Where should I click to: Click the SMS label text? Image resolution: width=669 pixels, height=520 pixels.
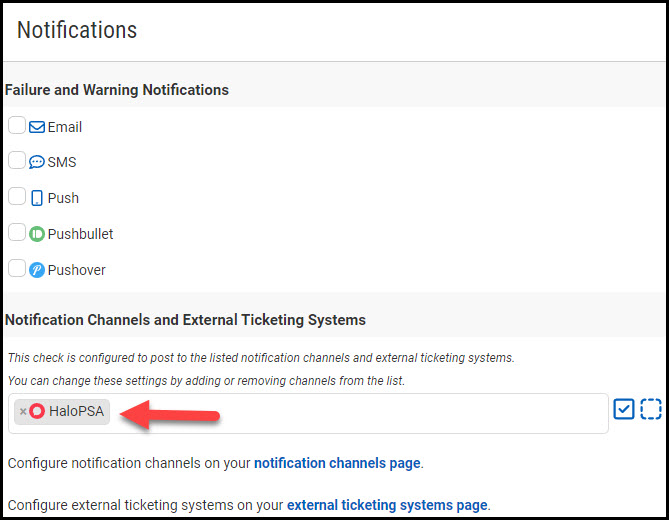62,162
